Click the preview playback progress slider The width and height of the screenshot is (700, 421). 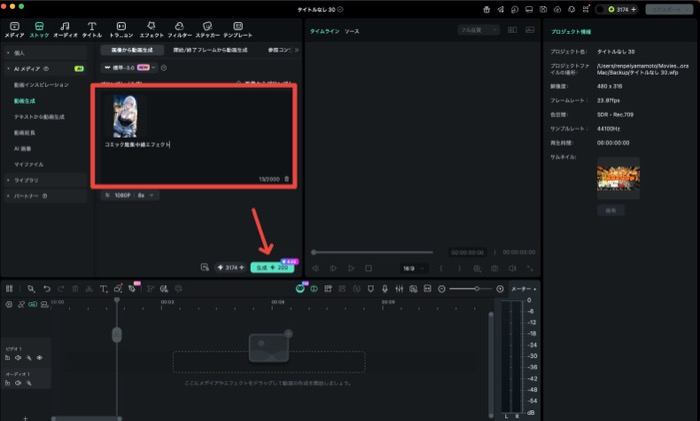(x=373, y=252)
